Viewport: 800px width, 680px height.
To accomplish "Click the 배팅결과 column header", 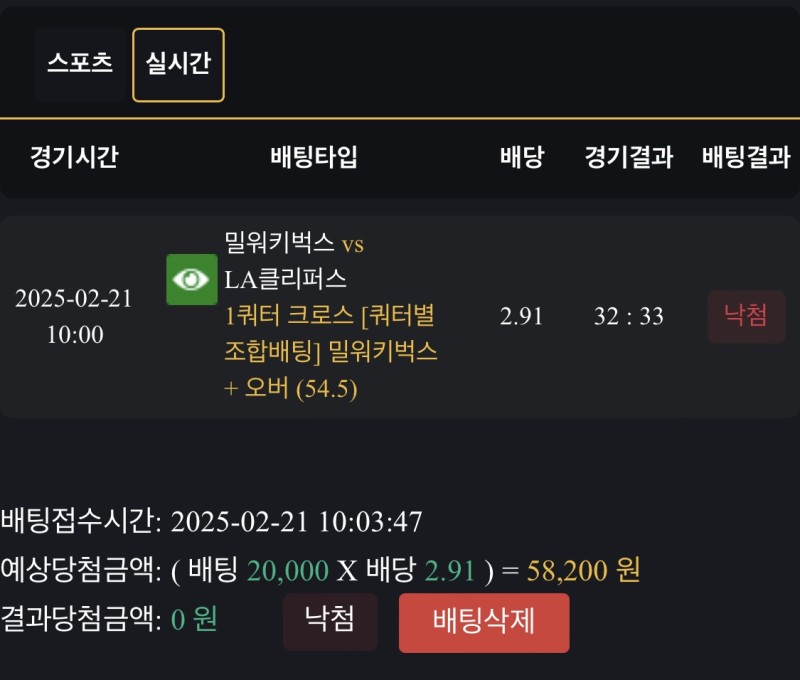I will tap(746, 157).
